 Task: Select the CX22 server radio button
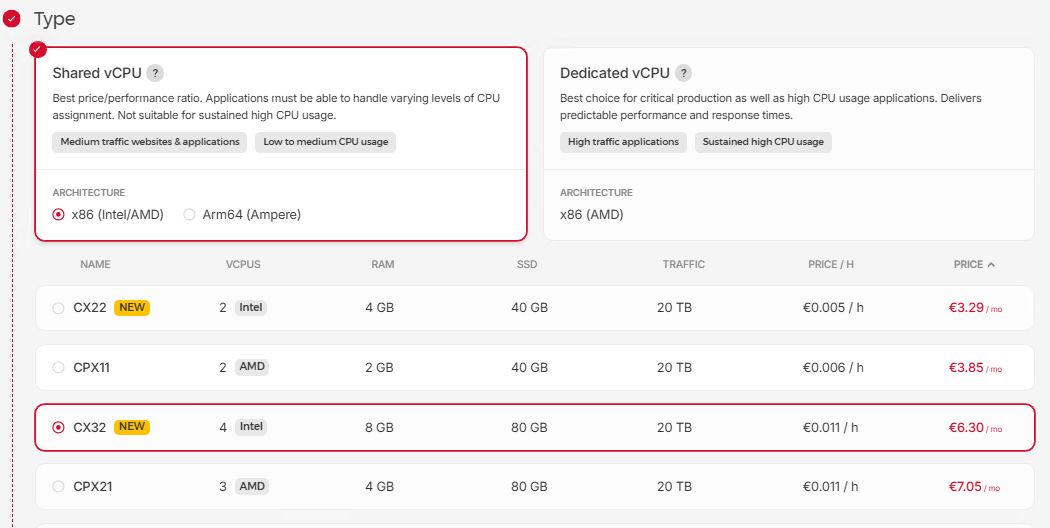tap(58, 308)
